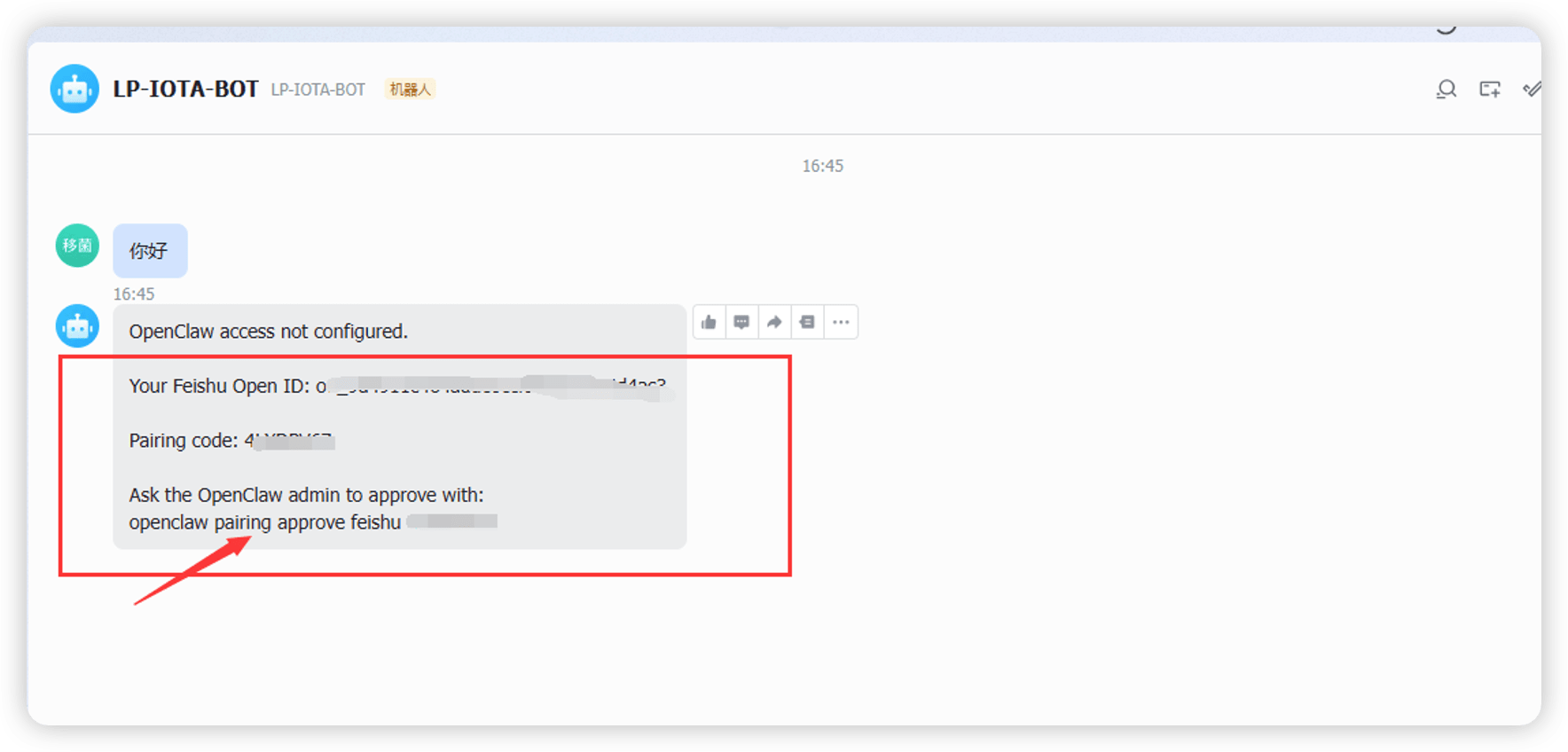Click the 'Pairing code' line
1568x752 pixels.
[231, 441]
